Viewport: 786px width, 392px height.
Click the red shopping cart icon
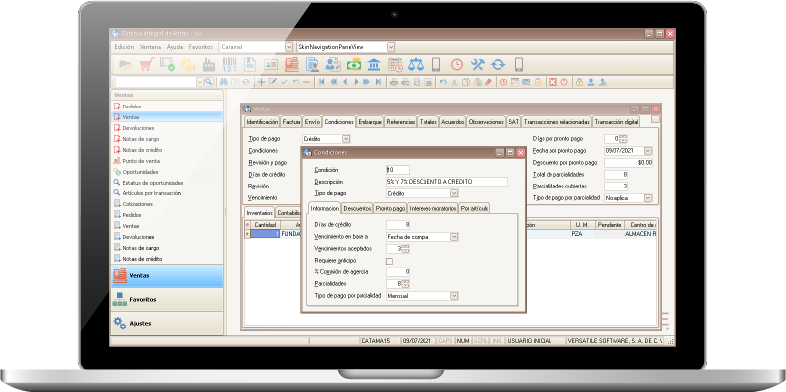(x=146, y=65)
